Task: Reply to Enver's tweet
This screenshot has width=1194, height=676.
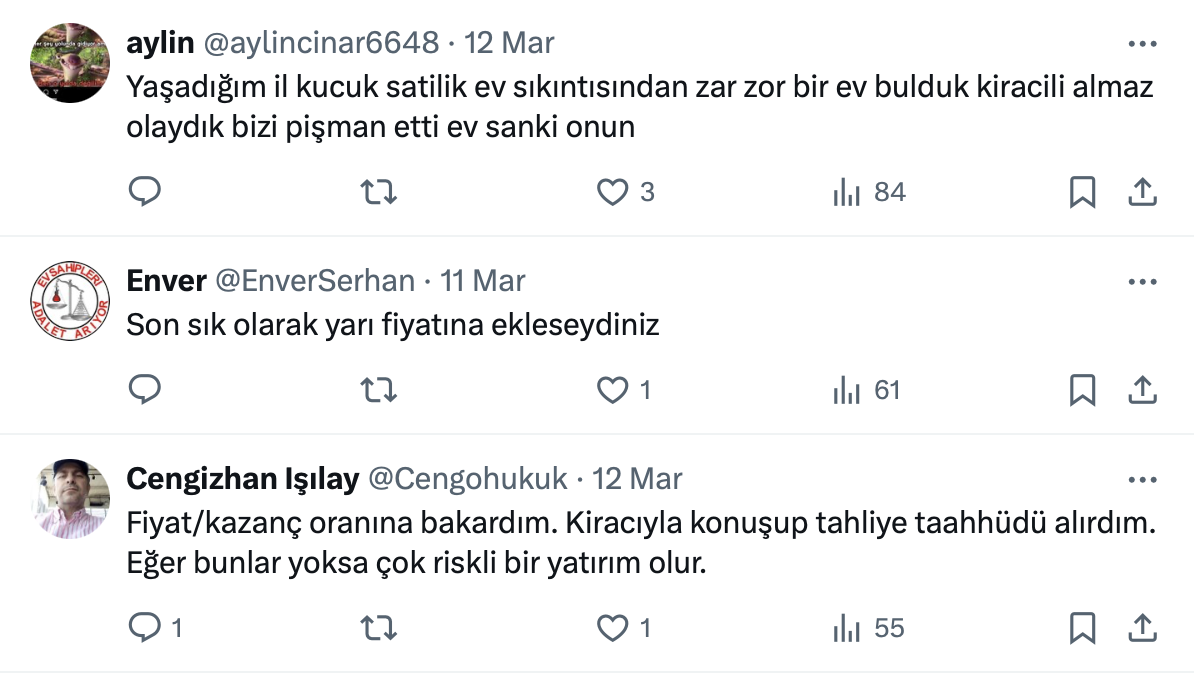Action: point(145,390)
